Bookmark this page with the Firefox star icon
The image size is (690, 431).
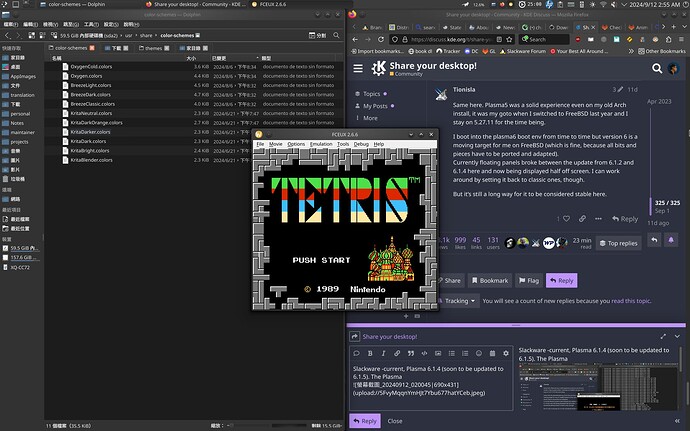[x=509, y=39]
